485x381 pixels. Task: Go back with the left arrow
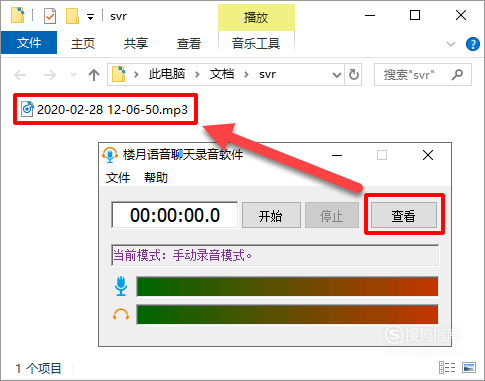pyautogui.click(x=20, y=75)
